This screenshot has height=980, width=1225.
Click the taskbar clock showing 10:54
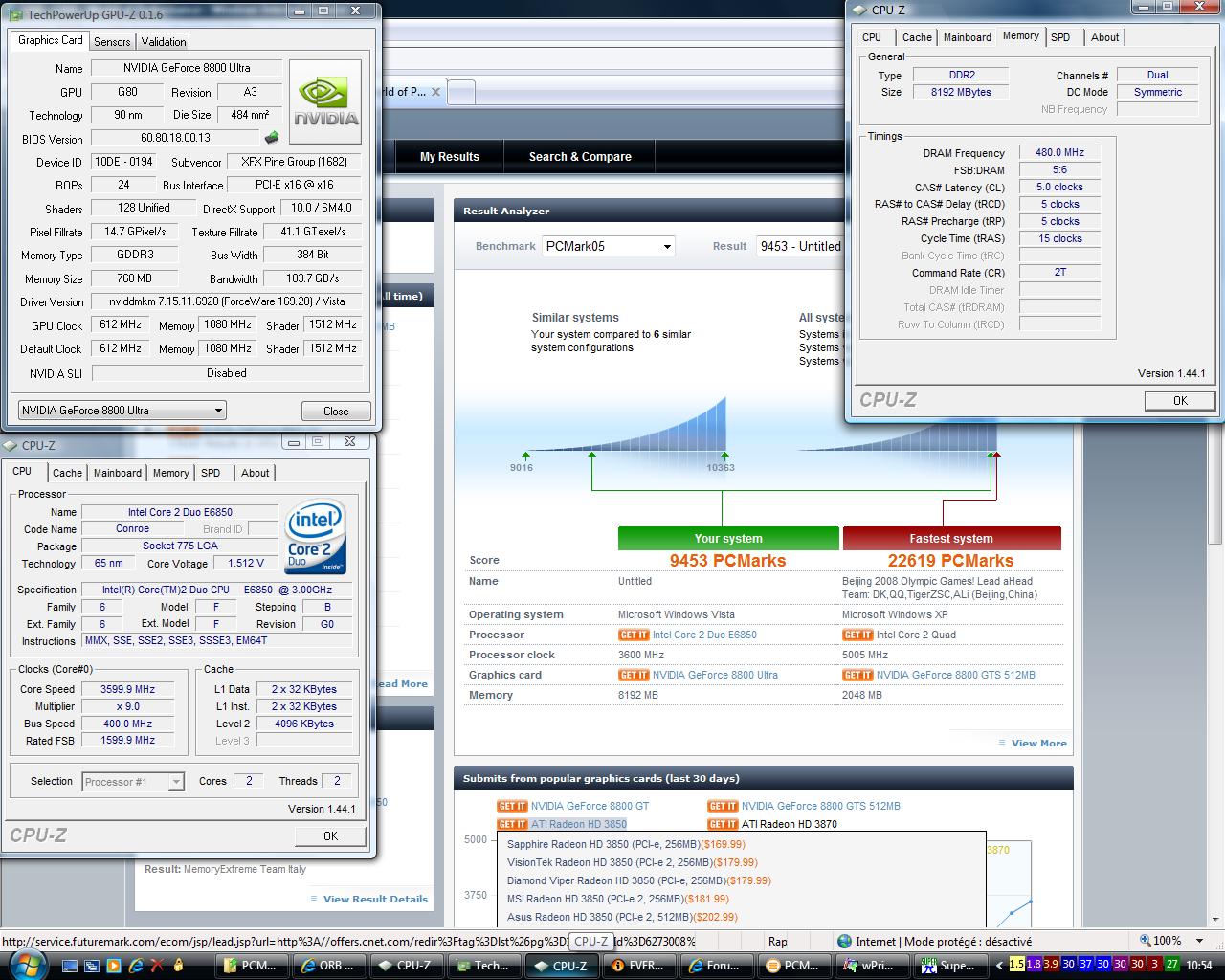coord(1198,965)
